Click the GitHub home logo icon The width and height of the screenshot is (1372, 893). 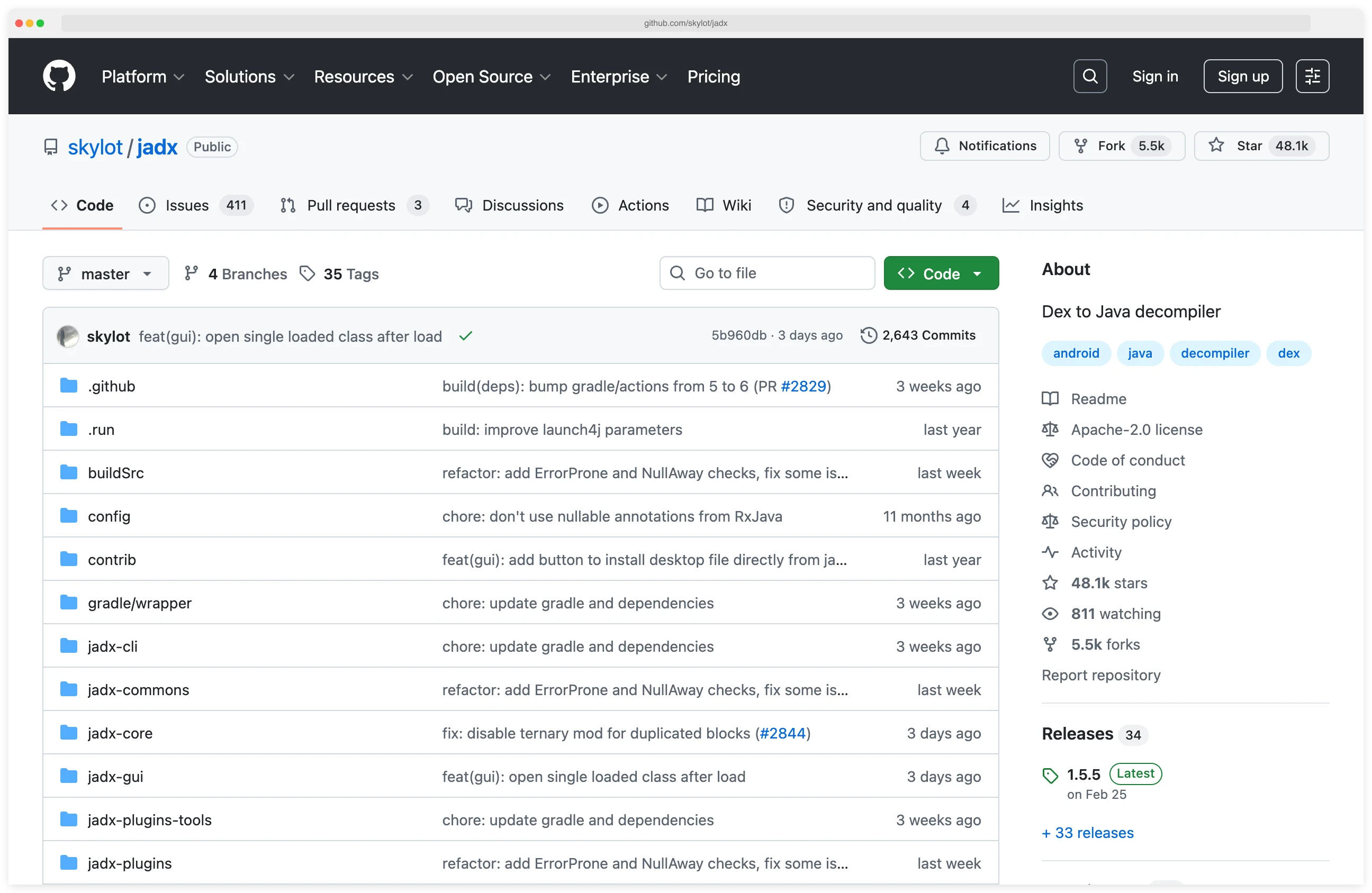(59, 76)
